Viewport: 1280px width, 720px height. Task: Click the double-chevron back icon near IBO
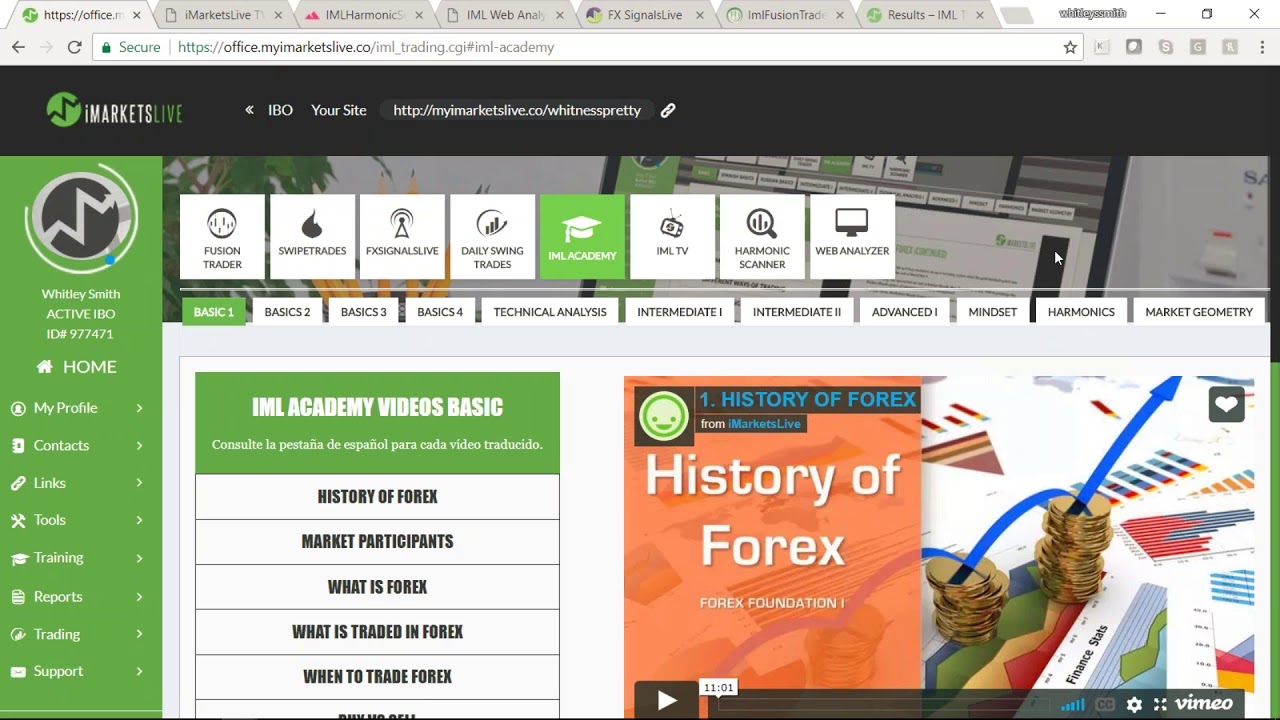pos(249,110)
